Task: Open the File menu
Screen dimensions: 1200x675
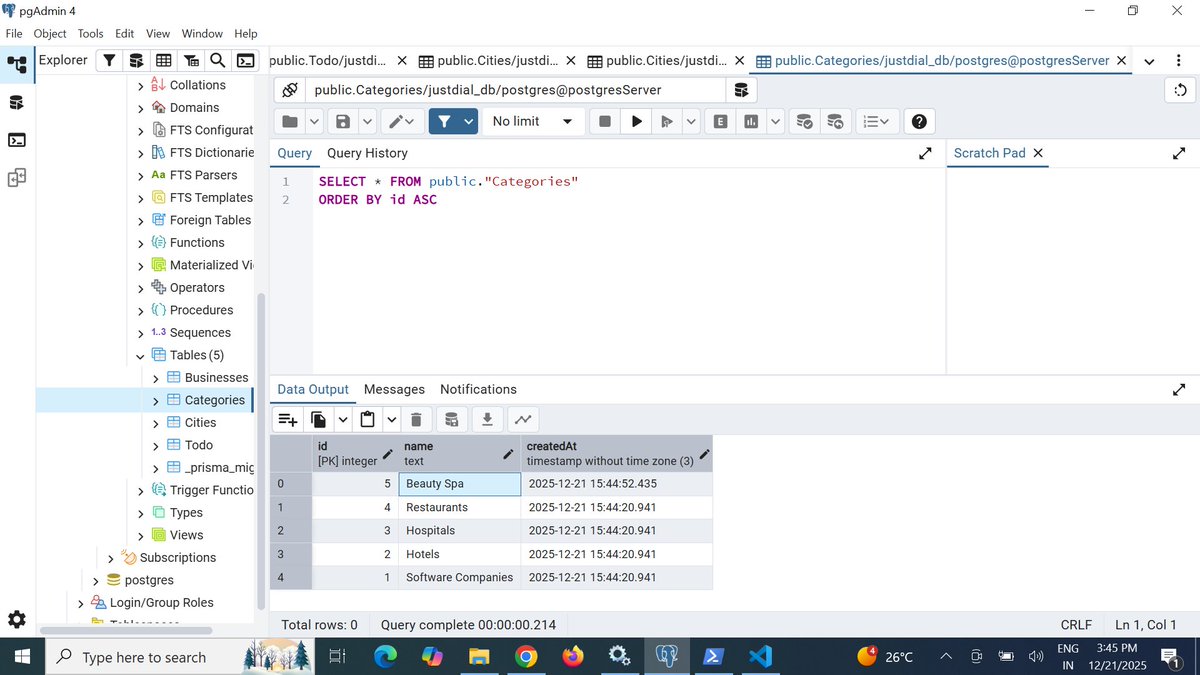Action: click(x=14, y=33)
